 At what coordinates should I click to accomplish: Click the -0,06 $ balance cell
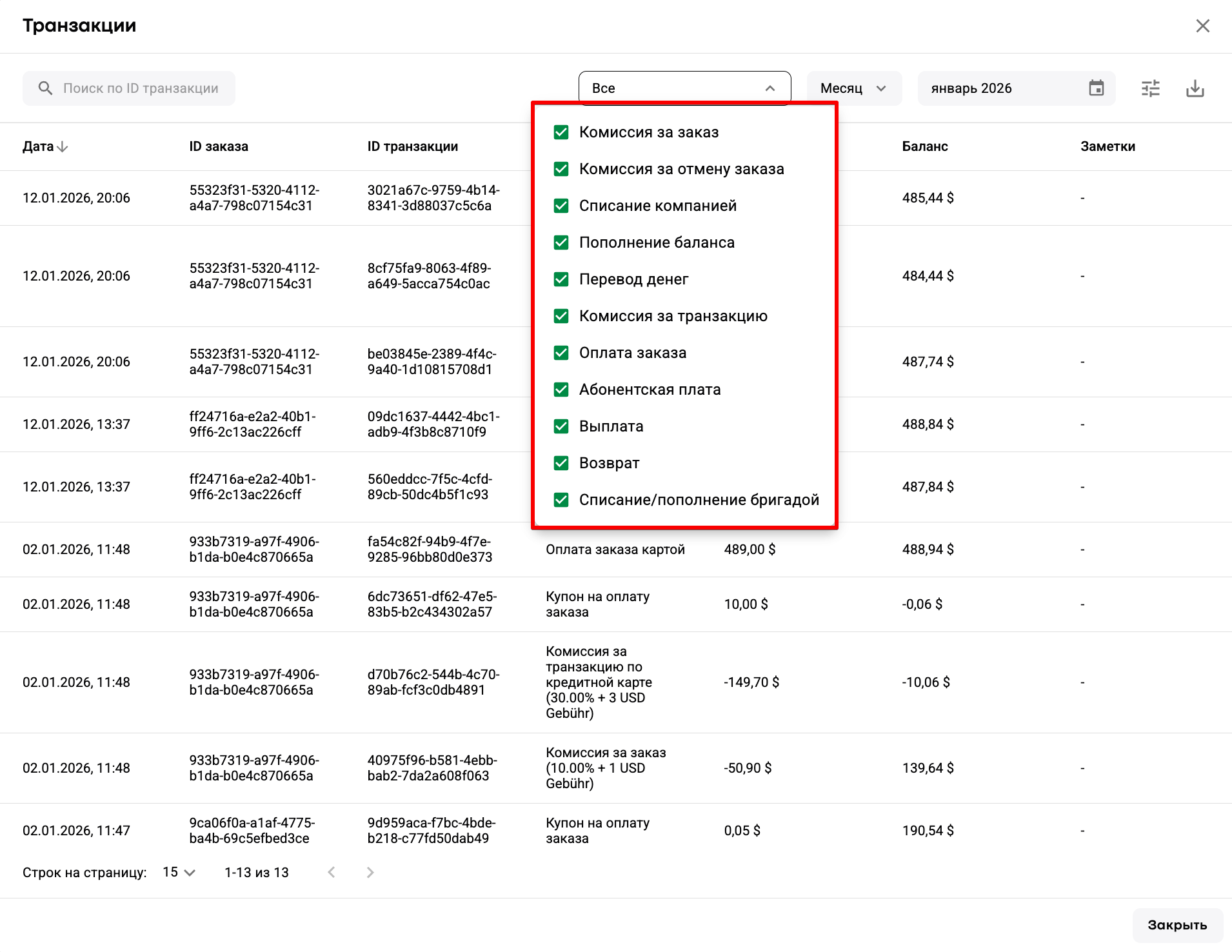tap(922, 604)
